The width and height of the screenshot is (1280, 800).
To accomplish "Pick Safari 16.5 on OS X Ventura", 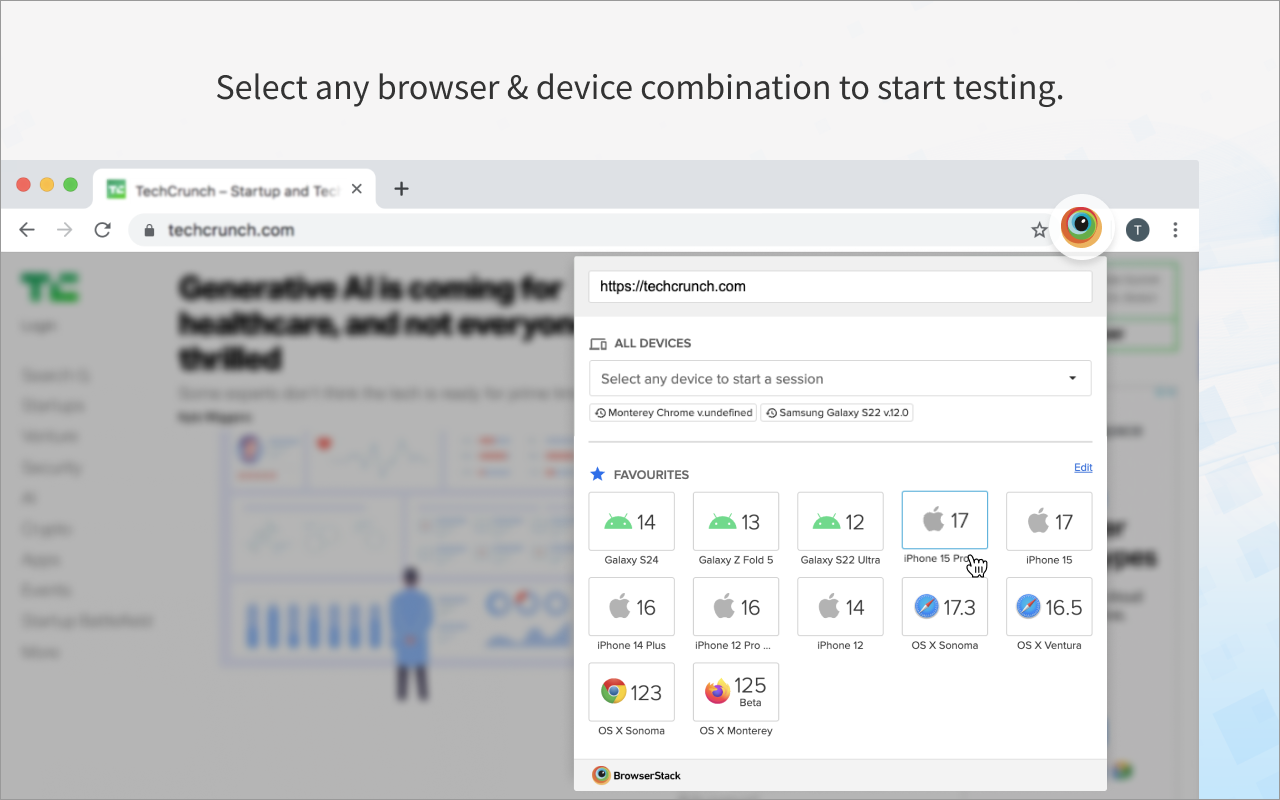I will tap(1048, 607).
